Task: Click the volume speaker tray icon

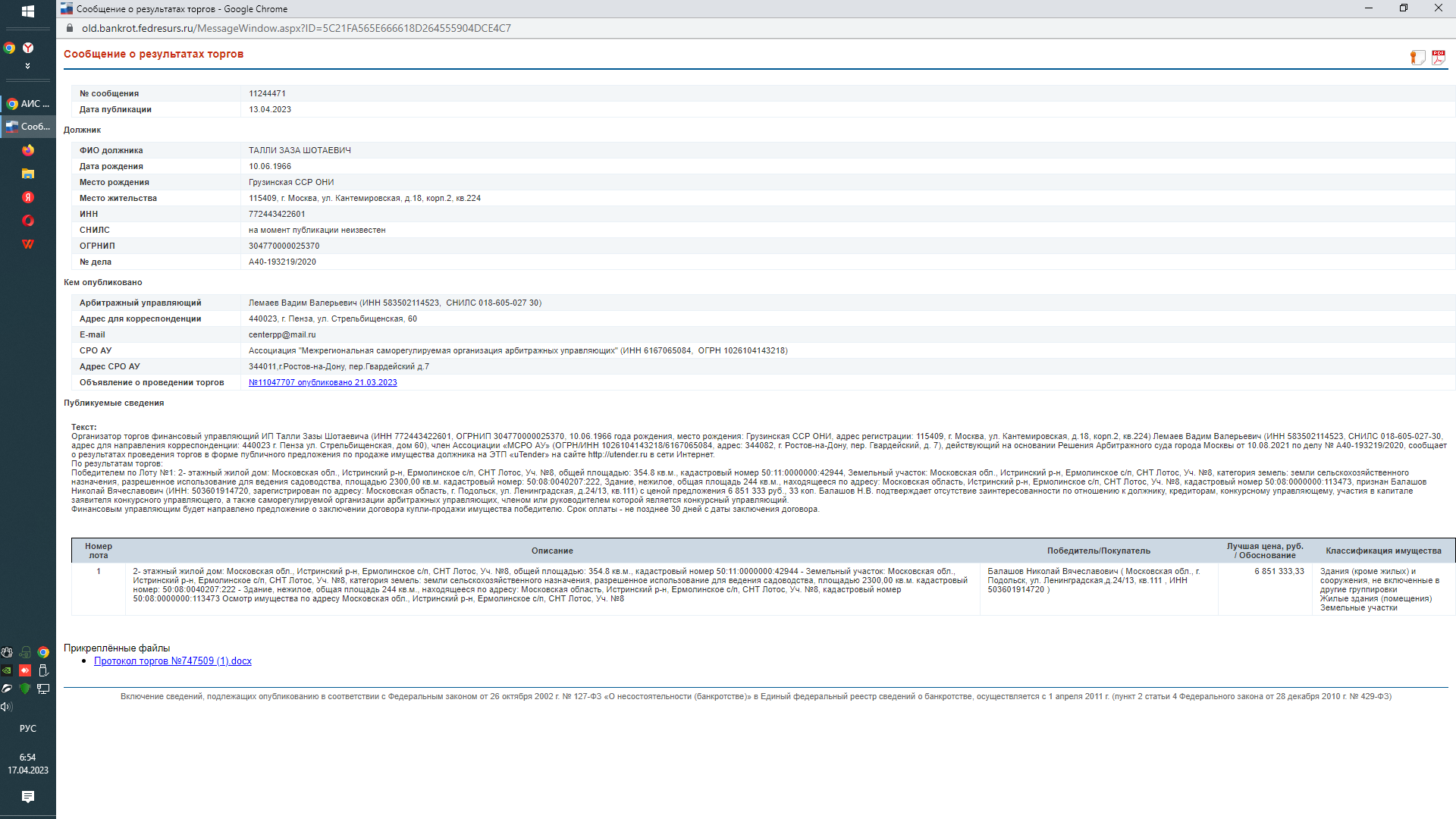Action: tap(7, 707)
